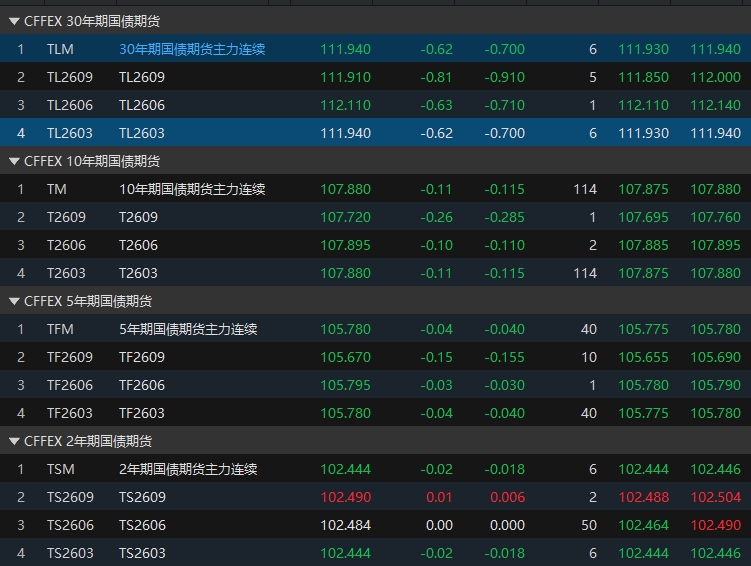Screen dimensions: 751x566
Task: Collapse the CFFEX 30年期国债期货 group
Action: [14, 21]
